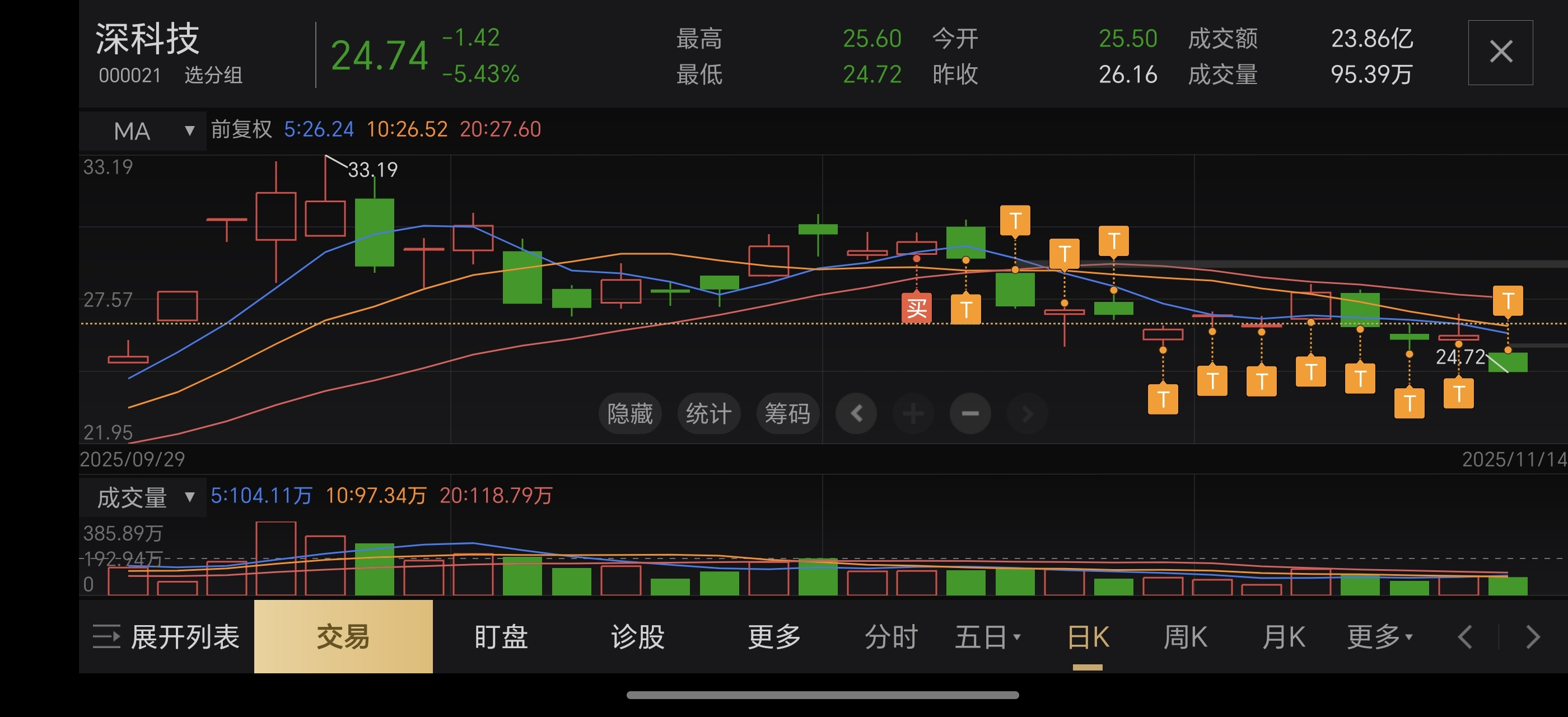Switch to the 分时 intraday tab
Image resolution: width=1568 pixels, height=717 pixels.
(890, 637)
